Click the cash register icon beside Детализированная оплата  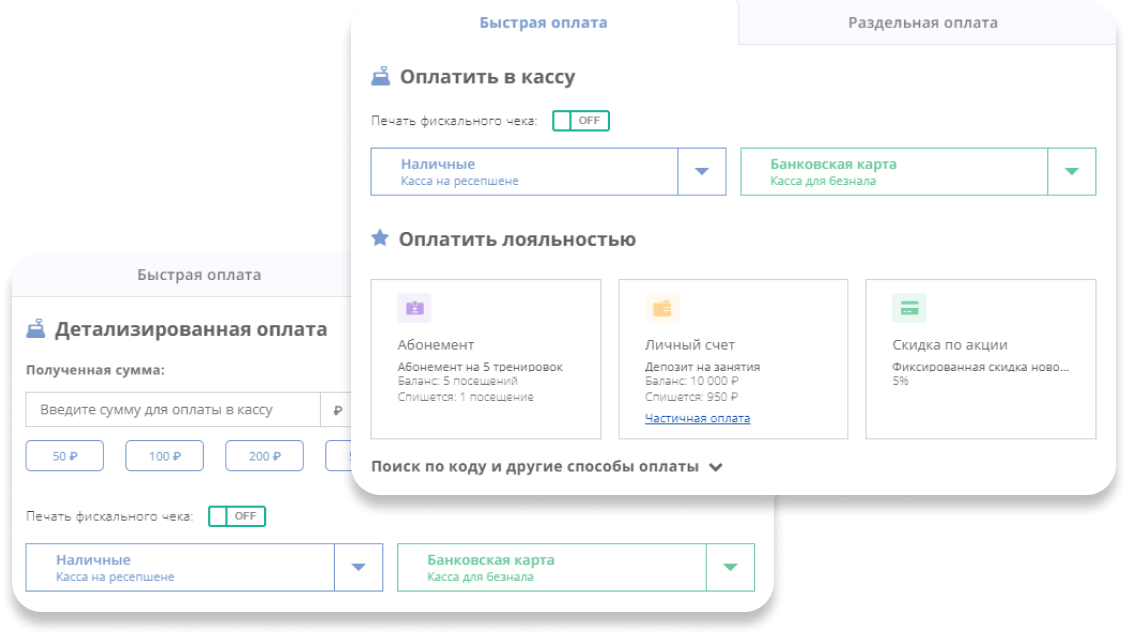[x=35, y=329]
